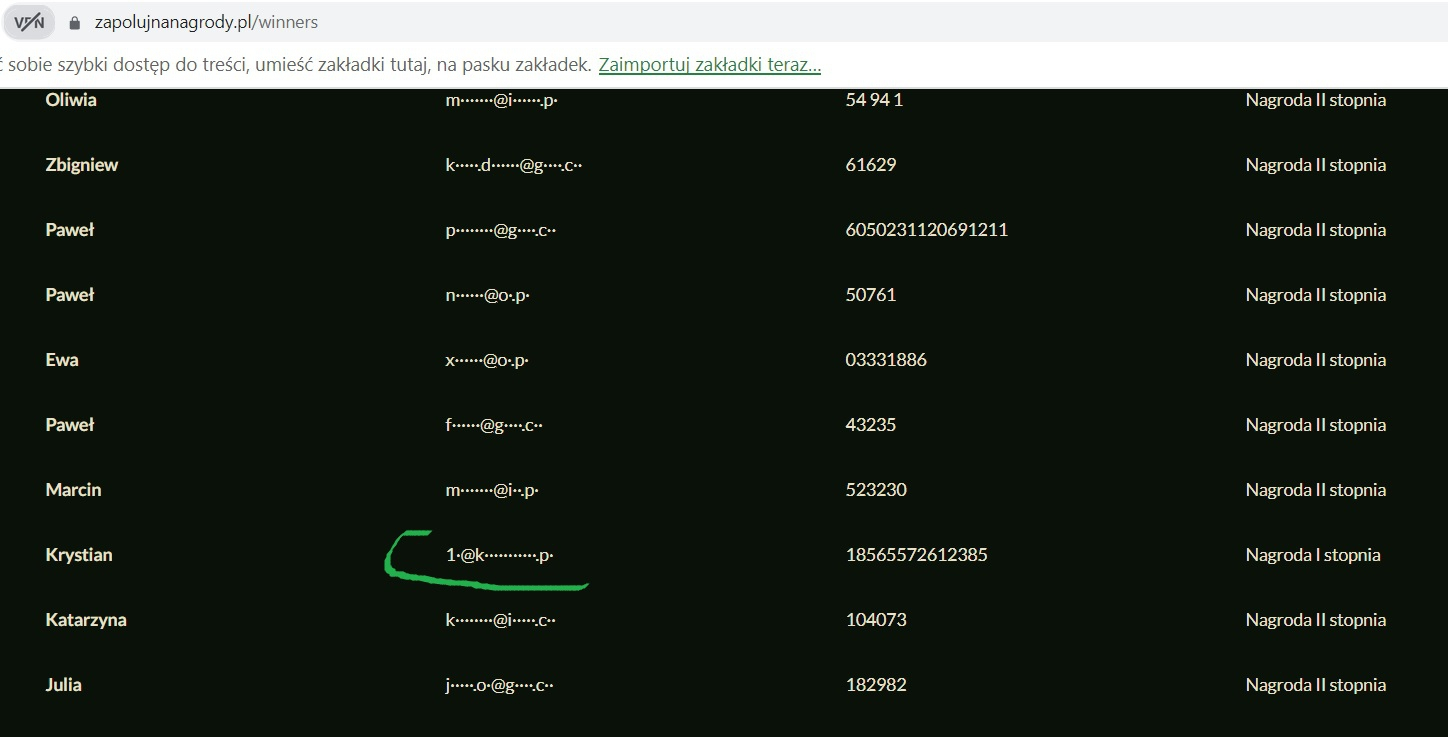The width and height of the screenshot is (1448, 737).
Task: Click the masked email in Krystian's row
Action: coord(499,555)
